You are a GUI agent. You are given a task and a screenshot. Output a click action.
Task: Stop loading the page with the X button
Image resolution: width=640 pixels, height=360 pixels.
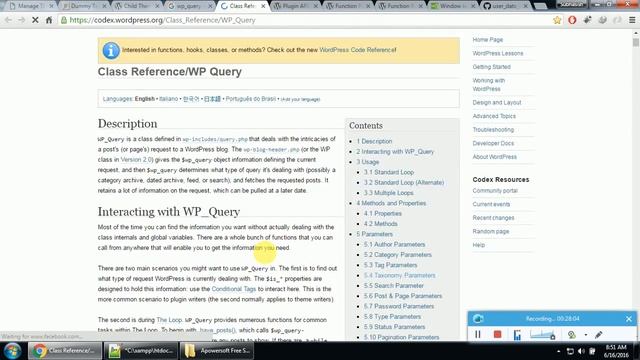click(35, 20)
